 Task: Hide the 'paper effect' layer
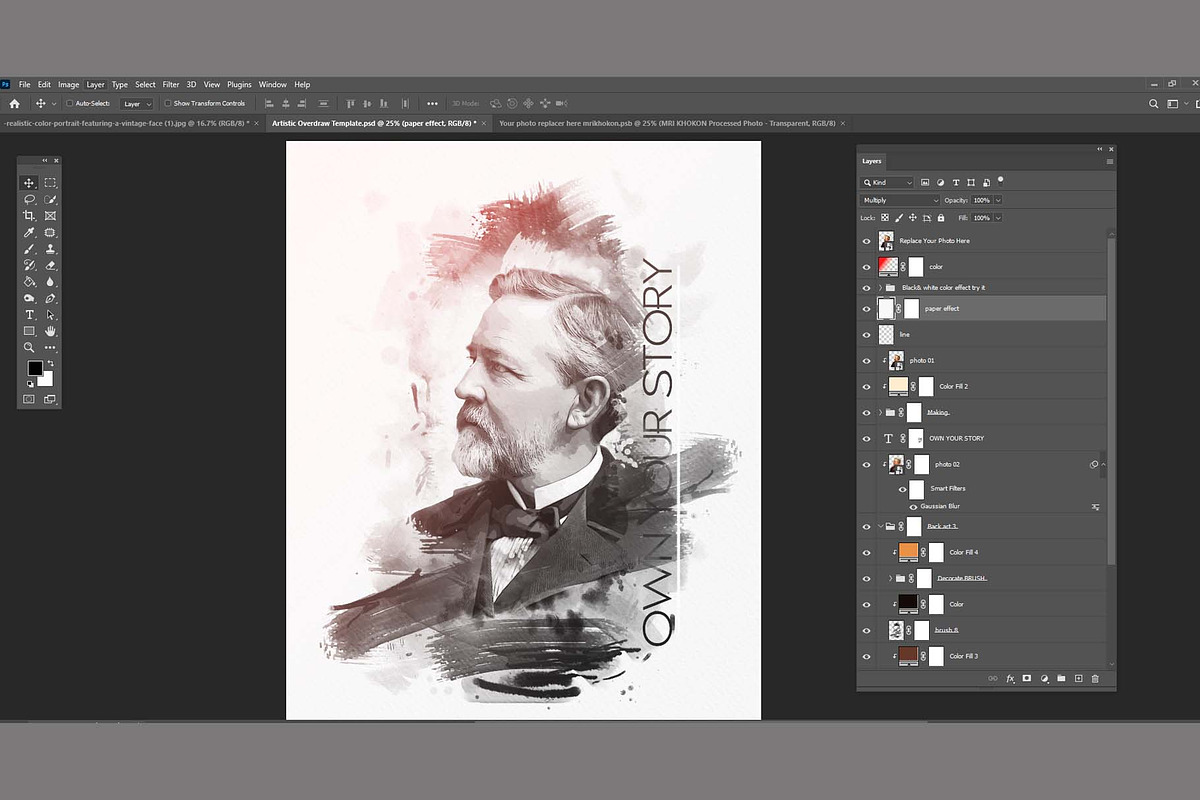tap(866, 309)
